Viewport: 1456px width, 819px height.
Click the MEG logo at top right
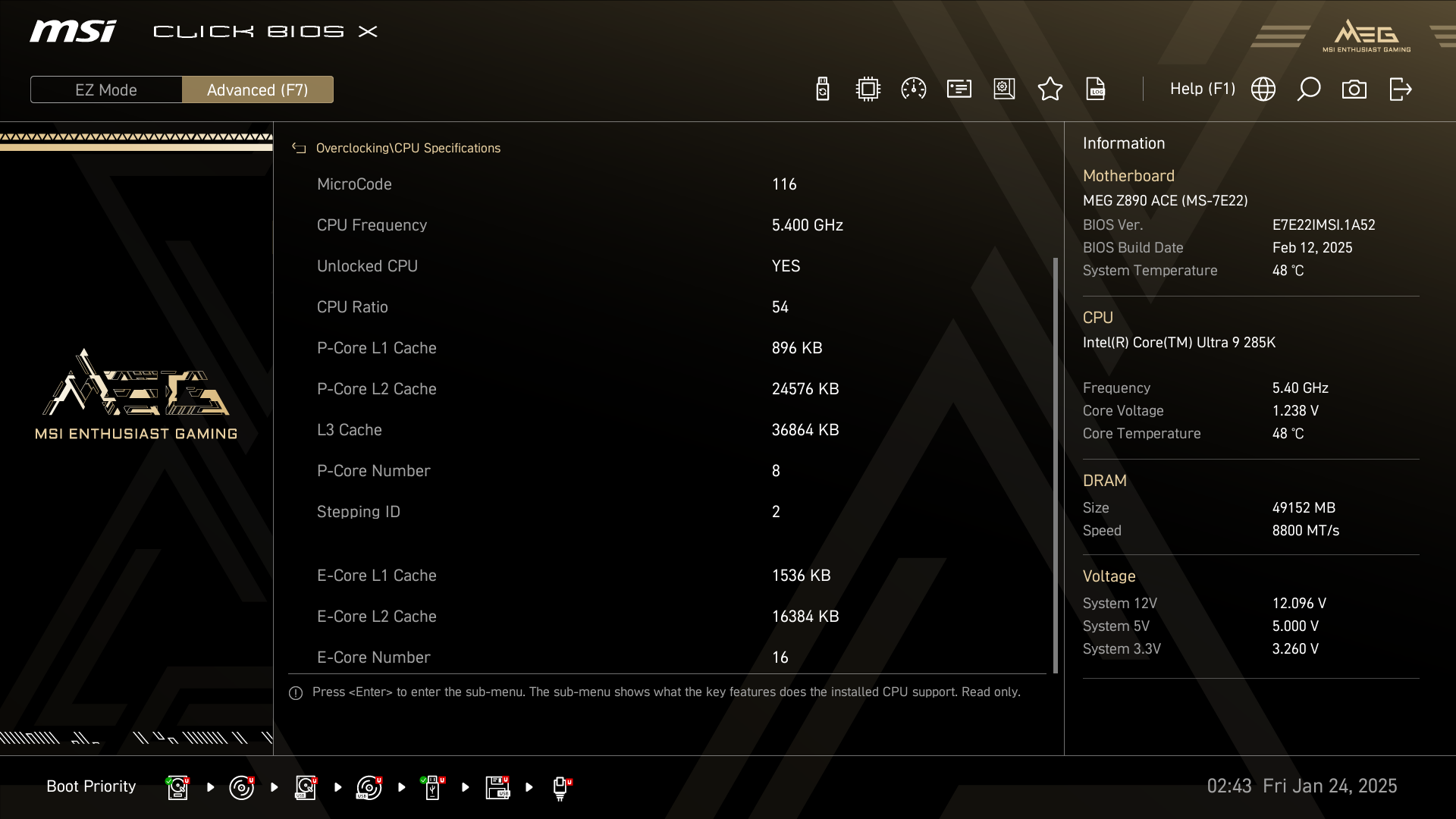click(x=1367, y=36)
